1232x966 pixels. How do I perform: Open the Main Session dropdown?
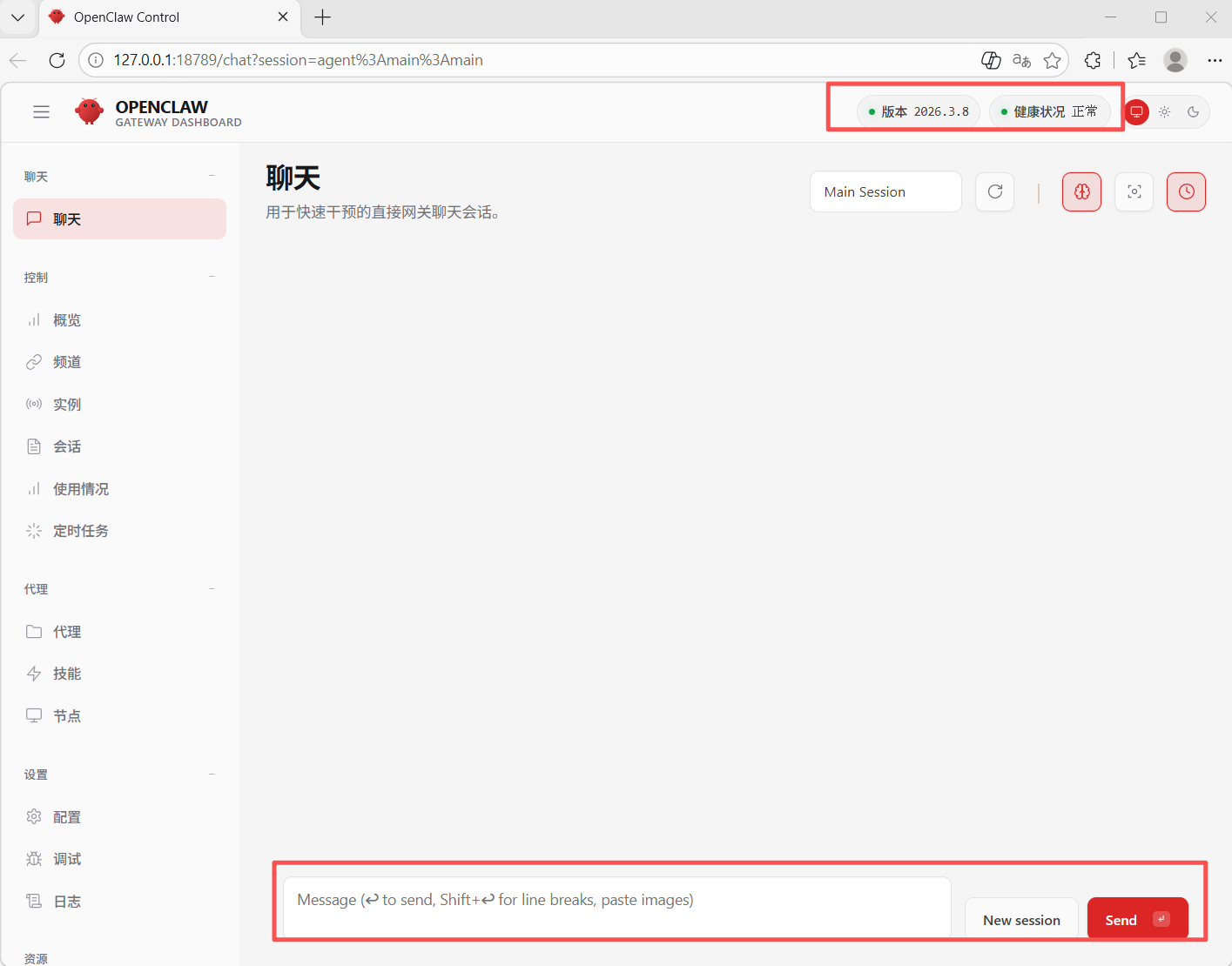coord(885,191)
